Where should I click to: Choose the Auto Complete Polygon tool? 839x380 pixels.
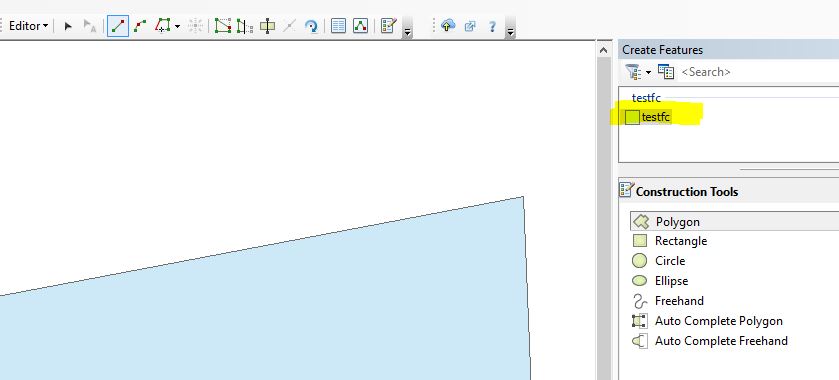tap(707, 321)
